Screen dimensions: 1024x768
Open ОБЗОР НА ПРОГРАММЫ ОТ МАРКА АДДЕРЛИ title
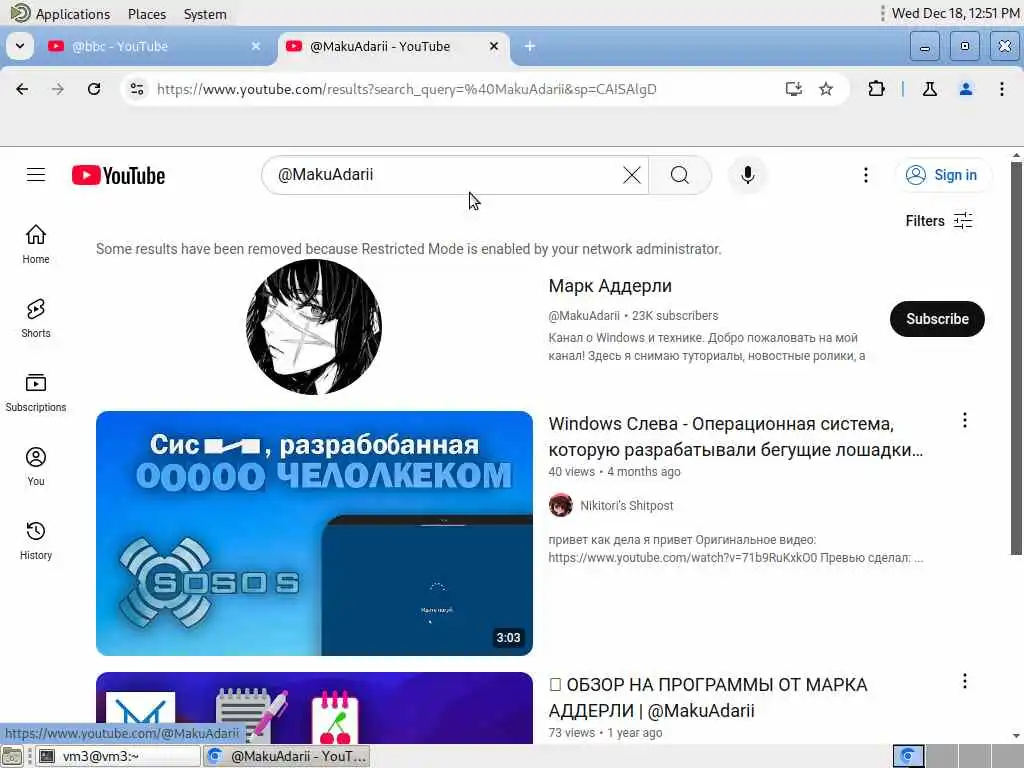pyautogui.click(x=709, y=697)
